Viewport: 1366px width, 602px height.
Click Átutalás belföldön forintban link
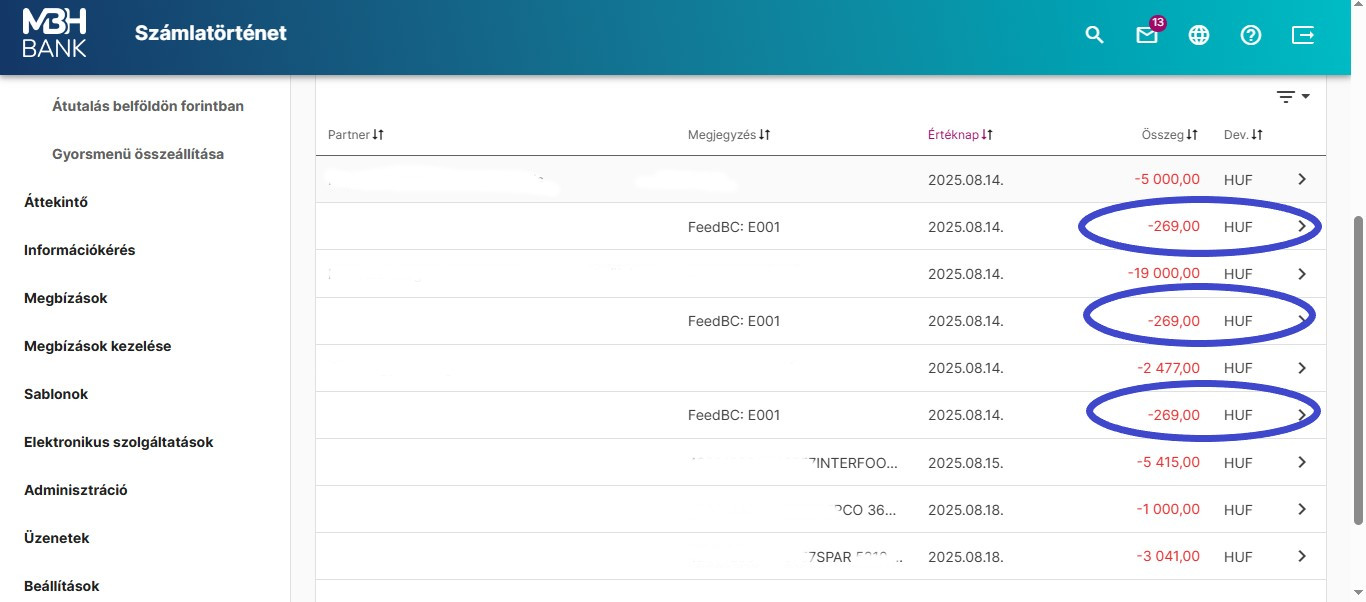(x=147, y=106)
